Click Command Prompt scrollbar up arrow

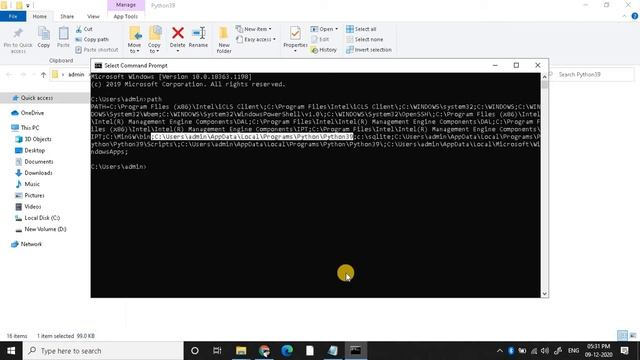(x=544, y=76)
